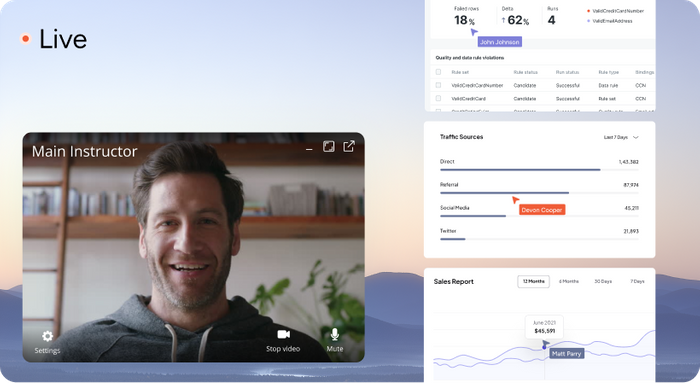Click the Social Media source label
700x383 pixels.
[454, 208]
